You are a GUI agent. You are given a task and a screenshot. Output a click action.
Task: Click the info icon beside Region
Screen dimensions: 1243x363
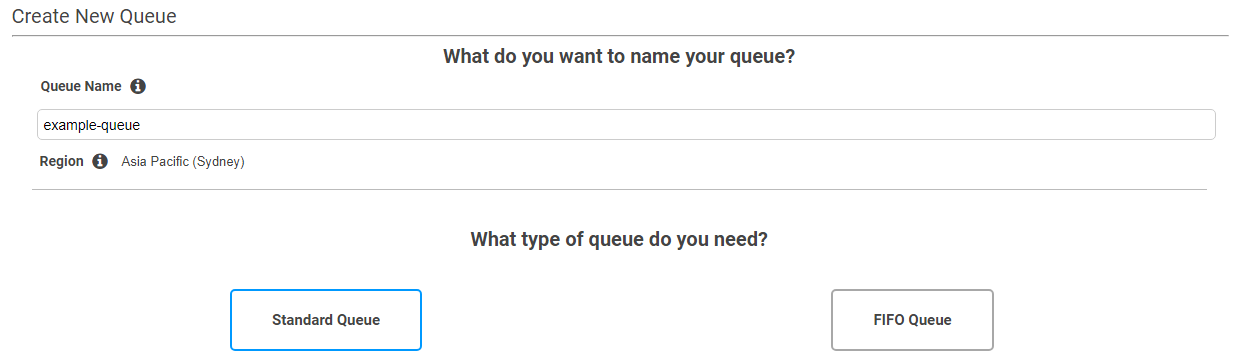[100, 161]
